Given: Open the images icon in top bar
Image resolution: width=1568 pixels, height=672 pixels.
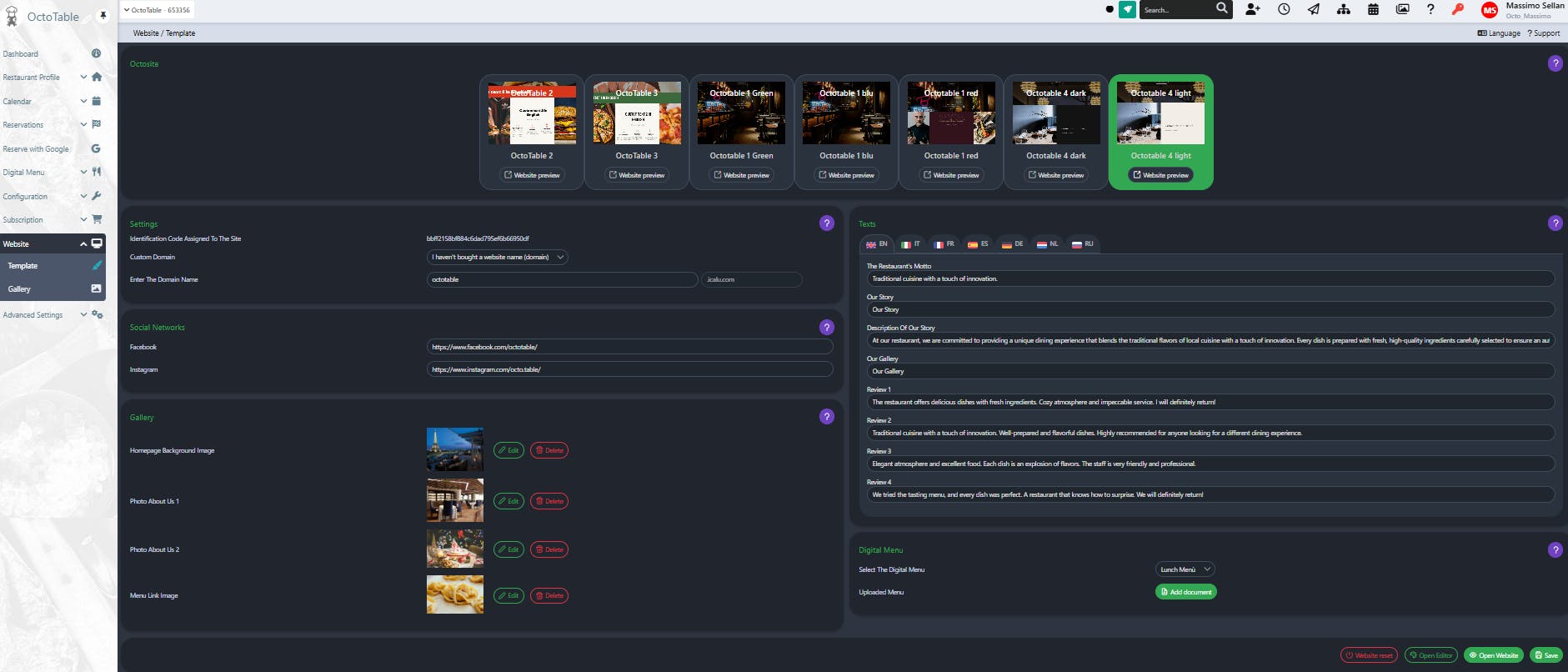Looking at the screenshot, I should pyautogui.click(x=1403, y=9).
